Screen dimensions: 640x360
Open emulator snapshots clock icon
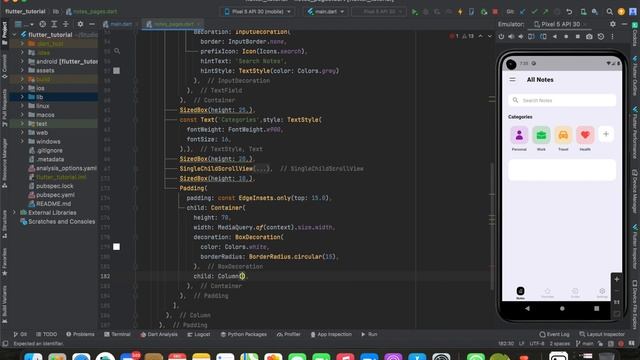601,36
